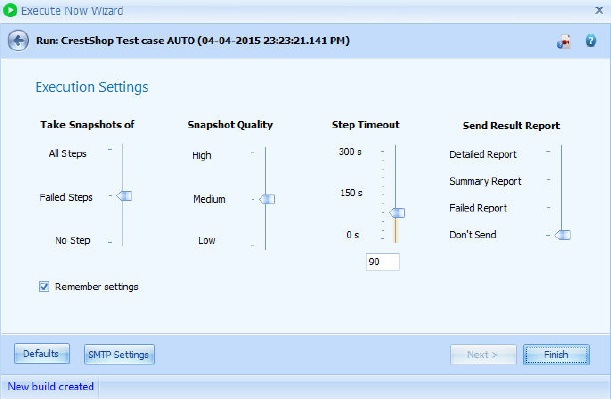Select Summary Report option
Viewport: 611px width, 399px height.
(485, 181)
